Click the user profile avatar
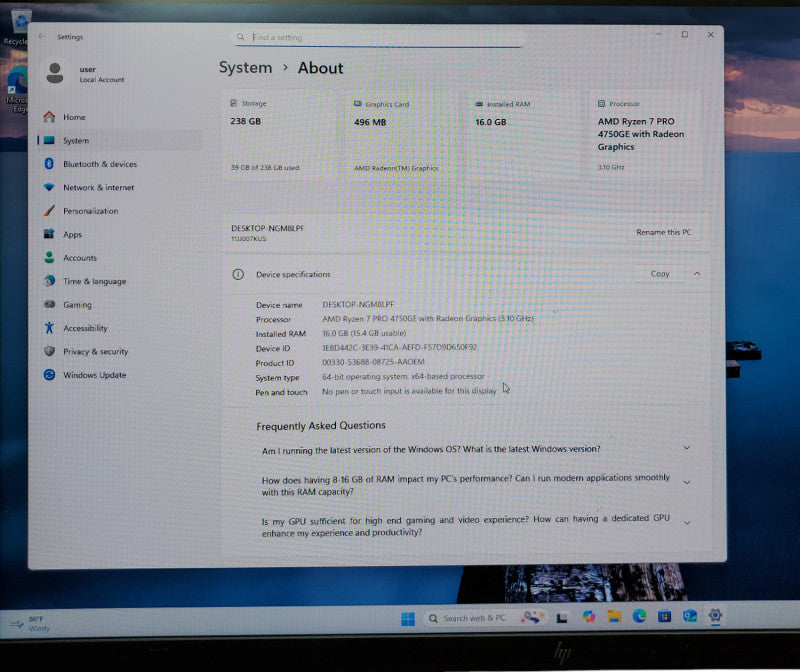The height and width of the screenshot is (672, 800). [55, 73]
